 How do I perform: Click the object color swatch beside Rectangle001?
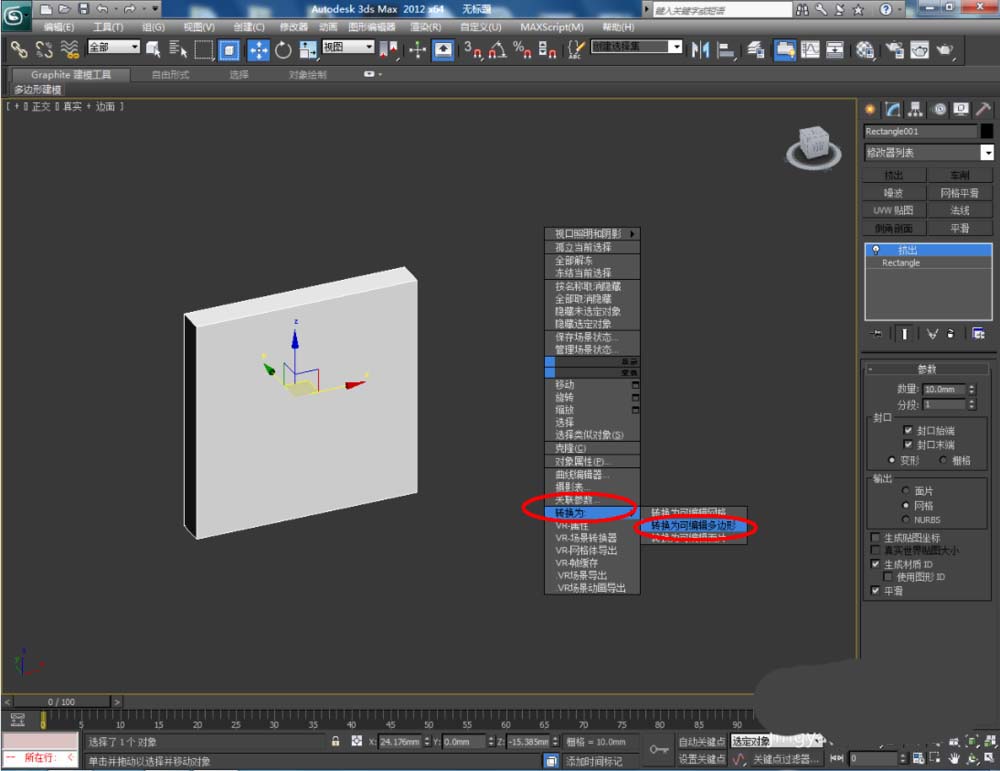tap(987, 131)
